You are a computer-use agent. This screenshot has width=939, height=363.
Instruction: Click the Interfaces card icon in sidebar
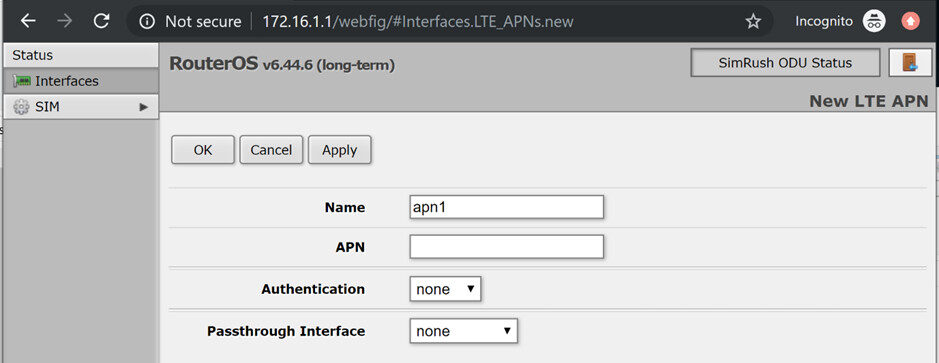click(x=22, y=81)
